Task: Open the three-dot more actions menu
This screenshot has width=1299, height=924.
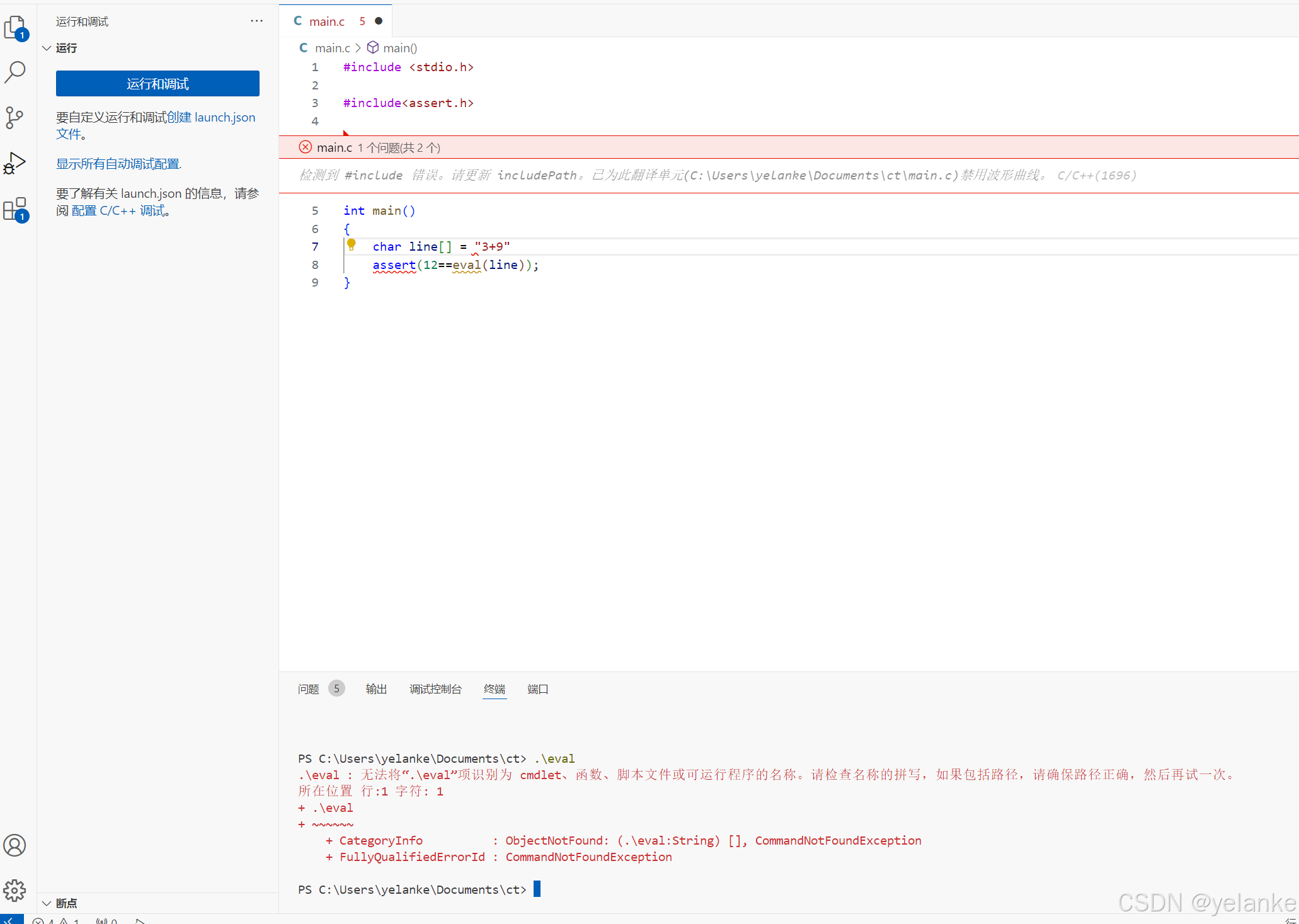Action: pyautogui.click(x=256, y=21)
